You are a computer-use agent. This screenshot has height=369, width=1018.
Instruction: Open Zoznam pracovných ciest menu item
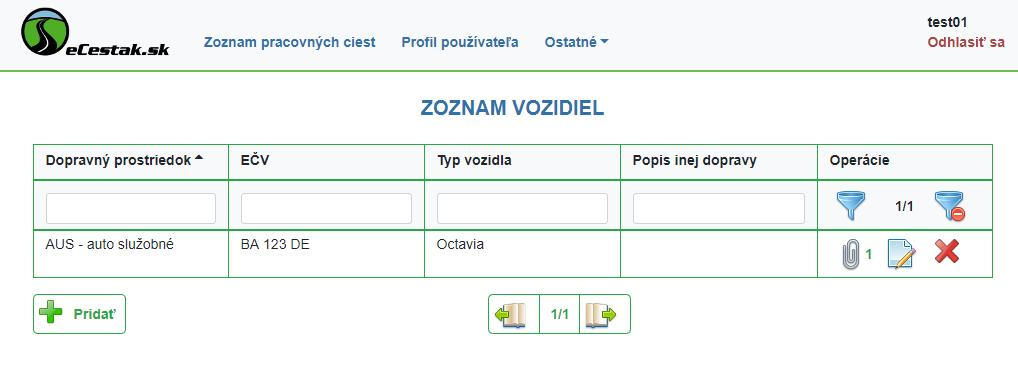pyautogui.click(x=290, y=42)
